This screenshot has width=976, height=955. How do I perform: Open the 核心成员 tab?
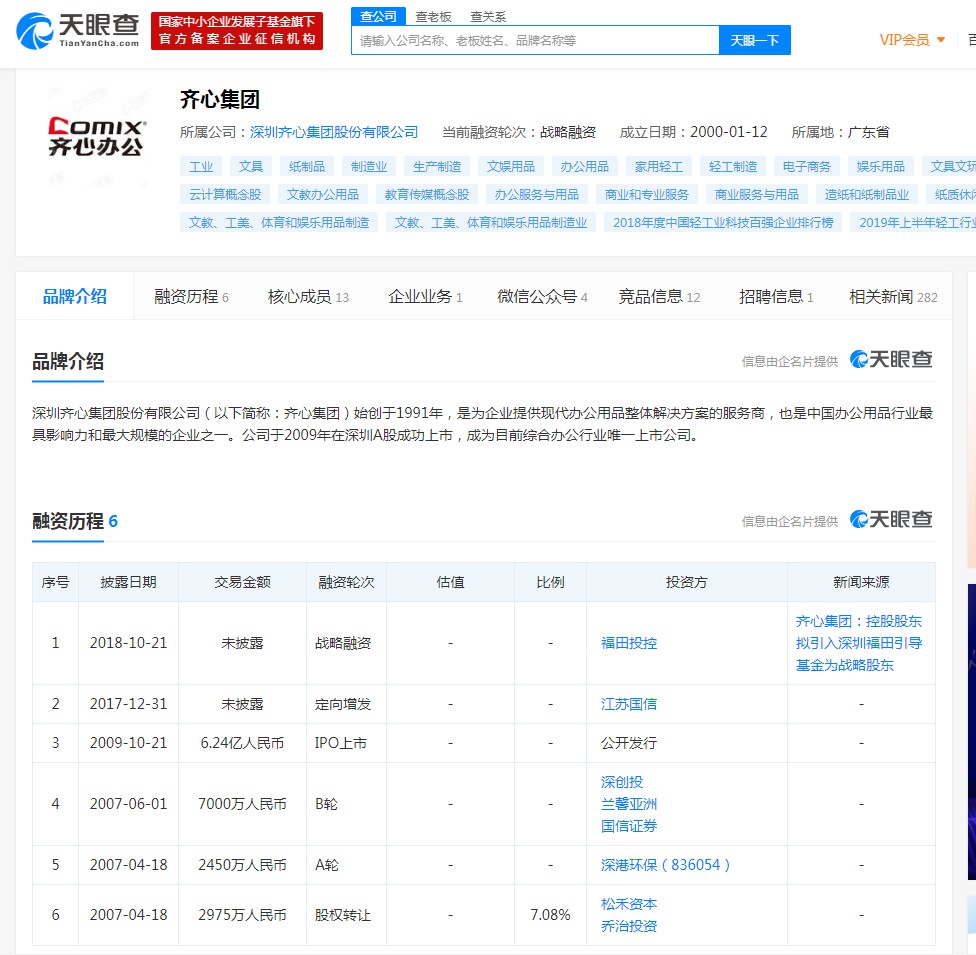(x=308, y=296)
